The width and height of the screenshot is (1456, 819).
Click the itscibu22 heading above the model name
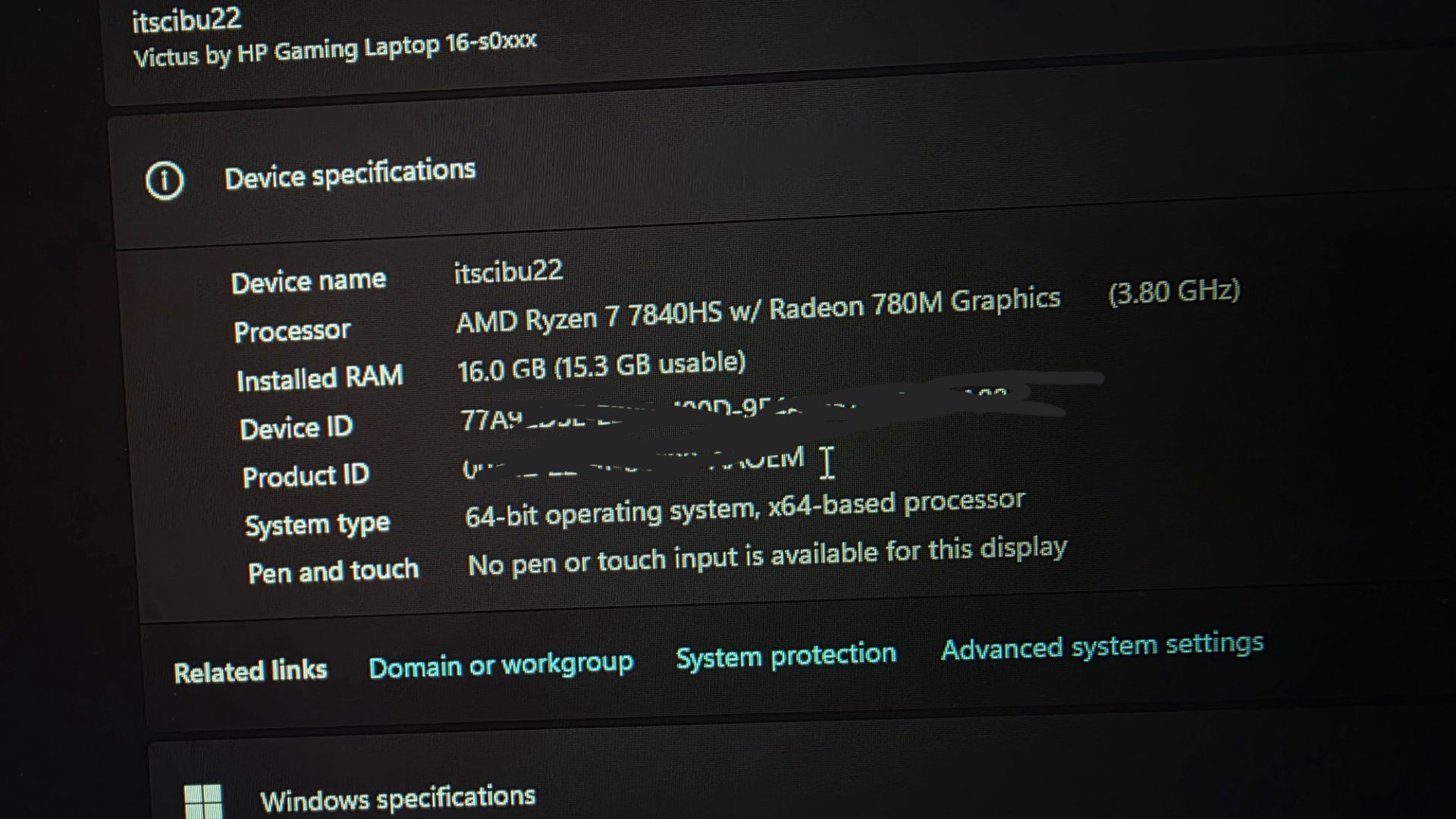pyautogui.click(x=187, y=19)
